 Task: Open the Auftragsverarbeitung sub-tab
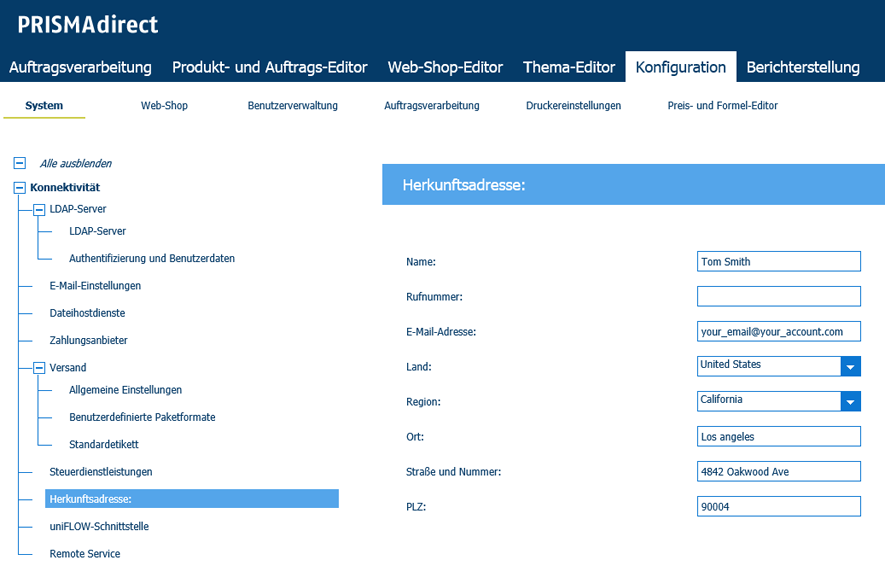click(x=432, y=106)
